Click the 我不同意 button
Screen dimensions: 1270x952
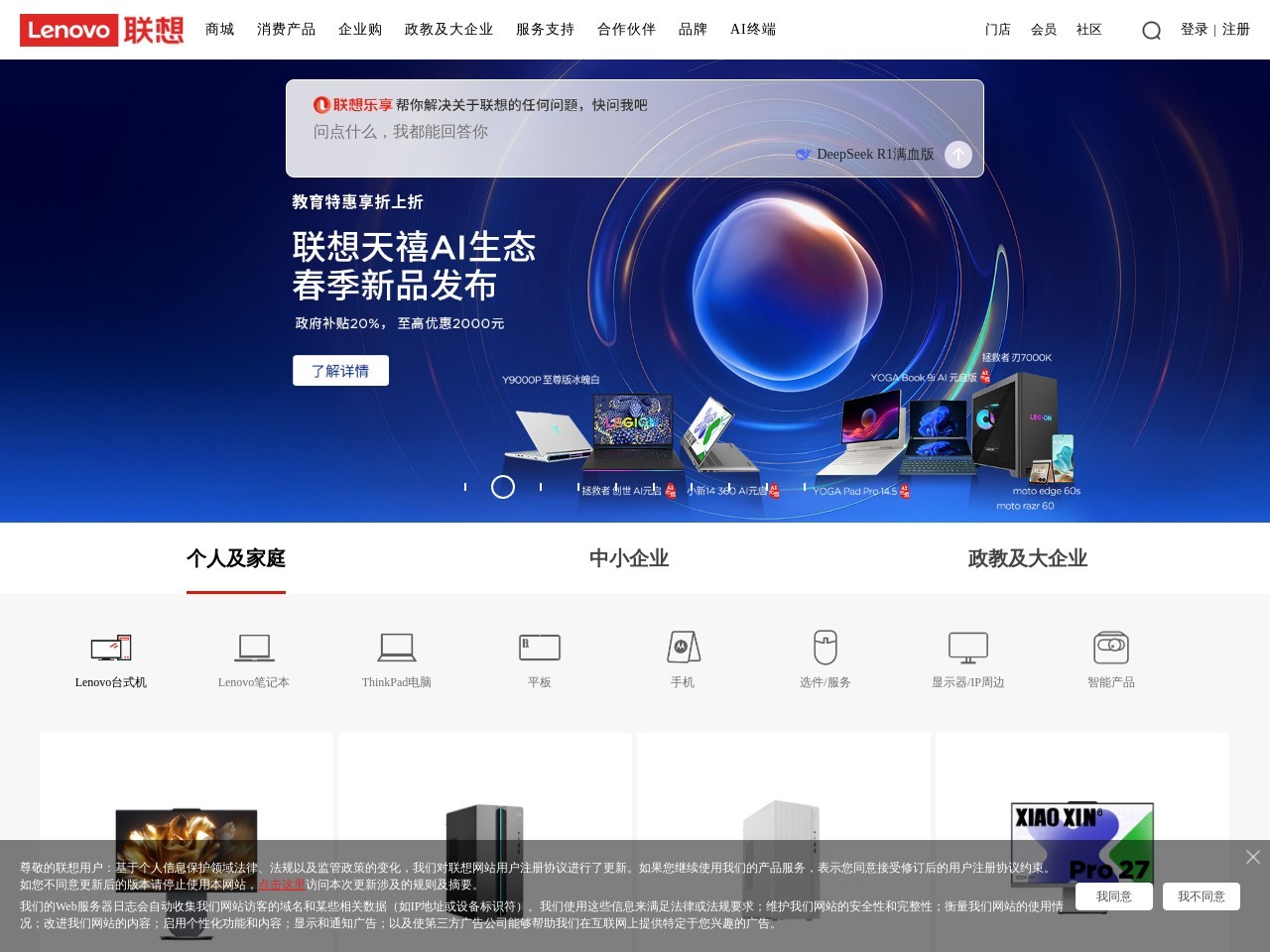(x=1202, y=896)
